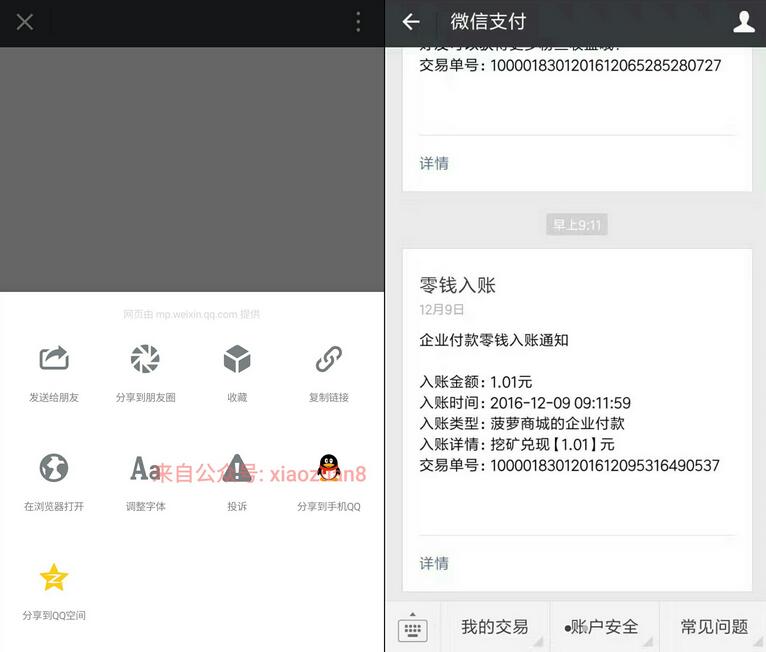Tap the 发送给朋友 share icon

pos(54,358)
